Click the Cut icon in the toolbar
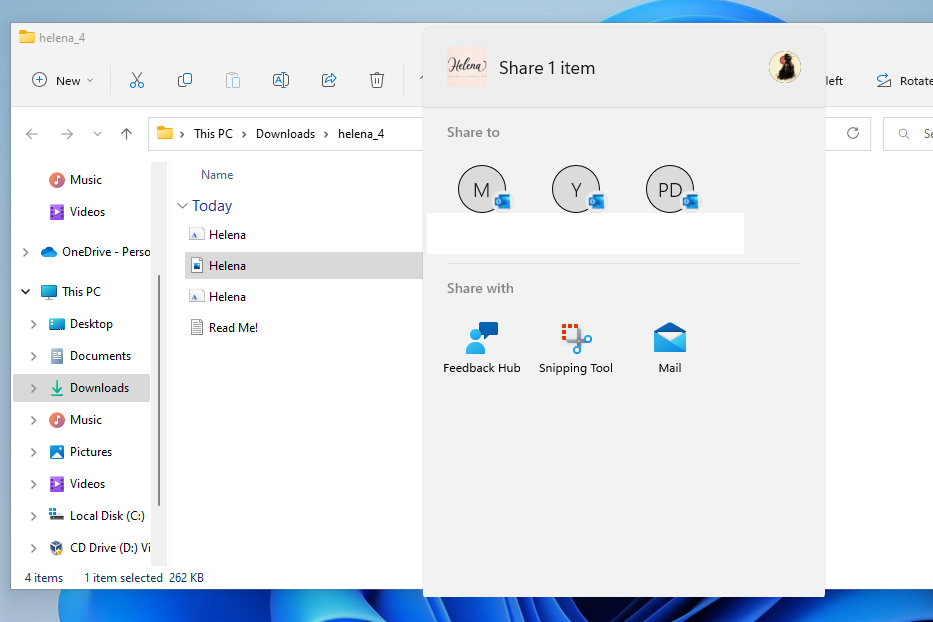The width and height of the screenshot is (933, 622). click(137, 80)
